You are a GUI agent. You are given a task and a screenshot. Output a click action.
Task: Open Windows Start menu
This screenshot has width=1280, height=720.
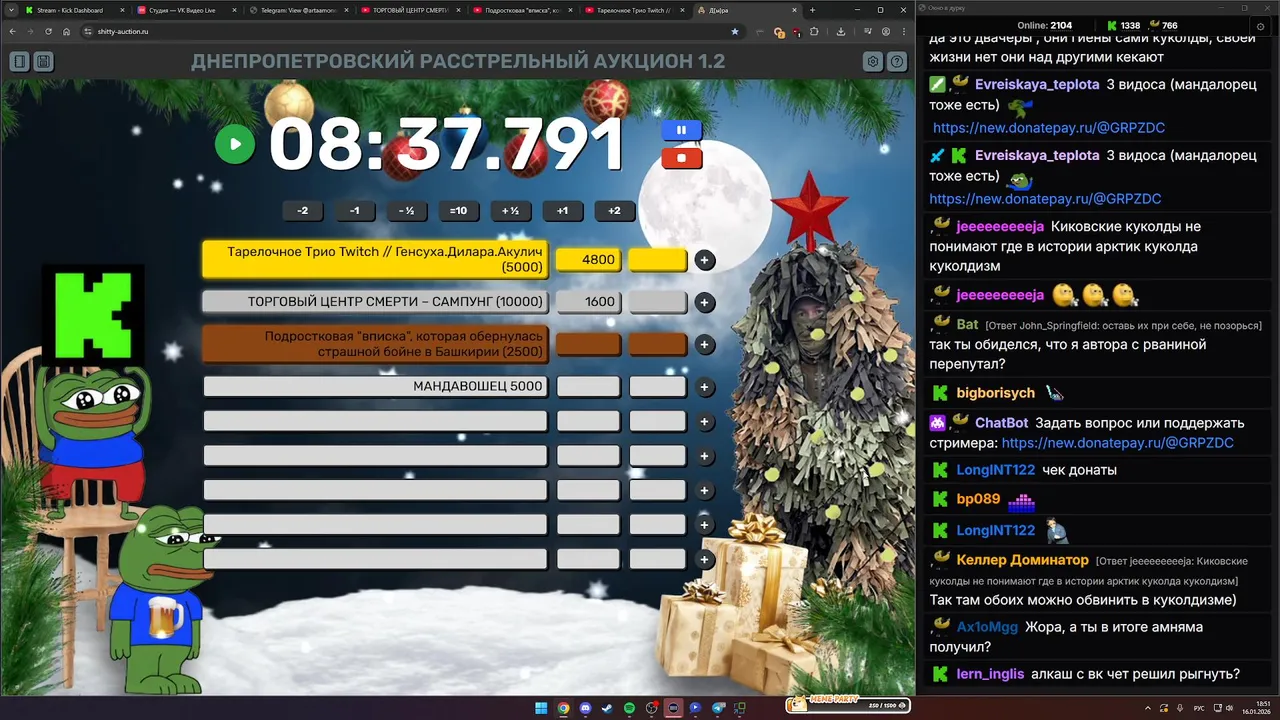(541, 708)
